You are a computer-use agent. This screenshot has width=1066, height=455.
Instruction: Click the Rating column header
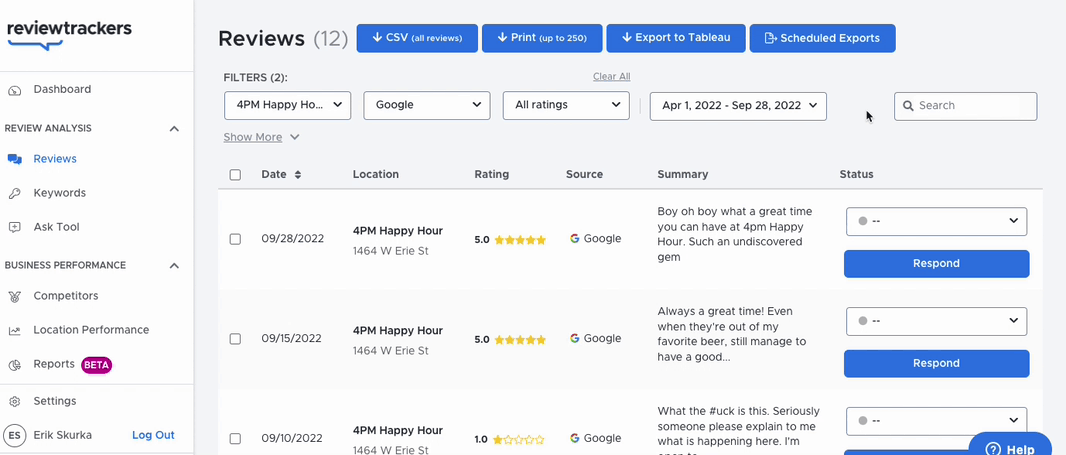click(492, 175)
